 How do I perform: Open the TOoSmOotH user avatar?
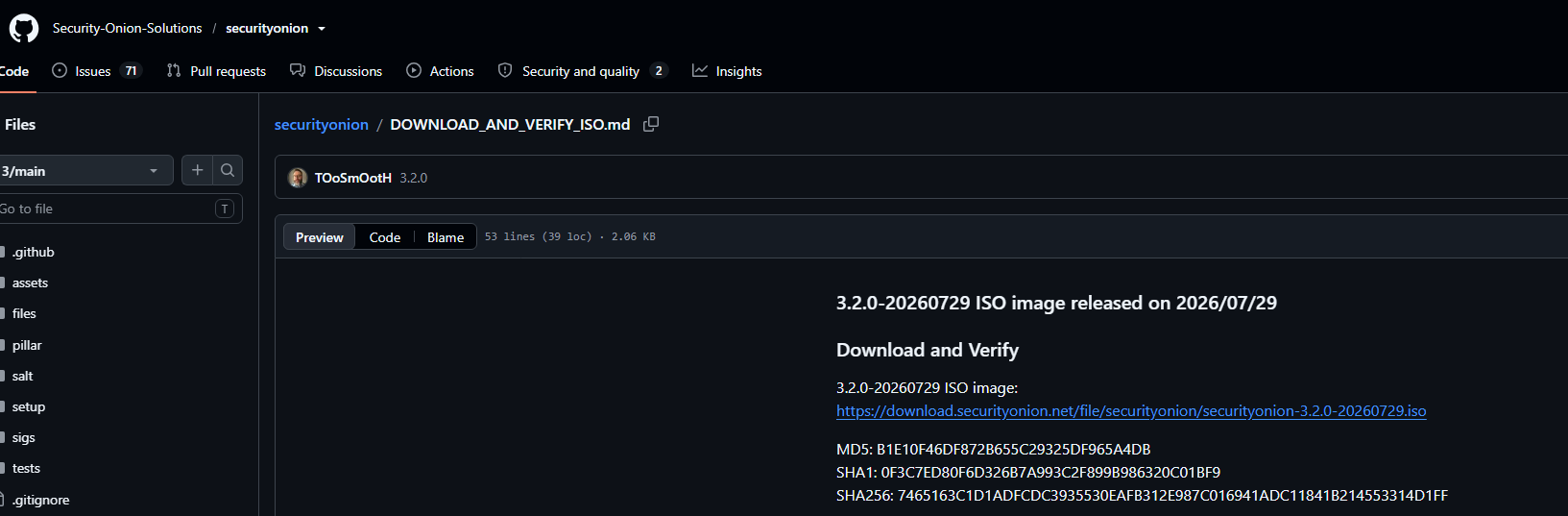[298, 178]
